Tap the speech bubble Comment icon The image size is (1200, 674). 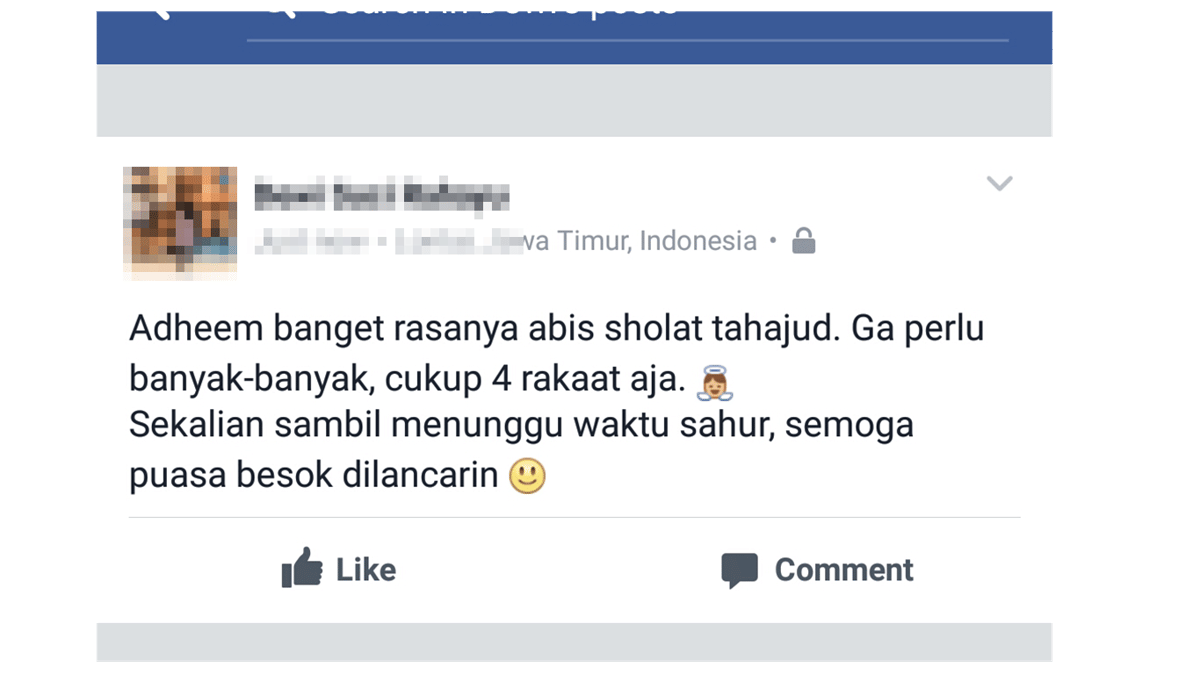pyautogui.click(x=739, y=570)
